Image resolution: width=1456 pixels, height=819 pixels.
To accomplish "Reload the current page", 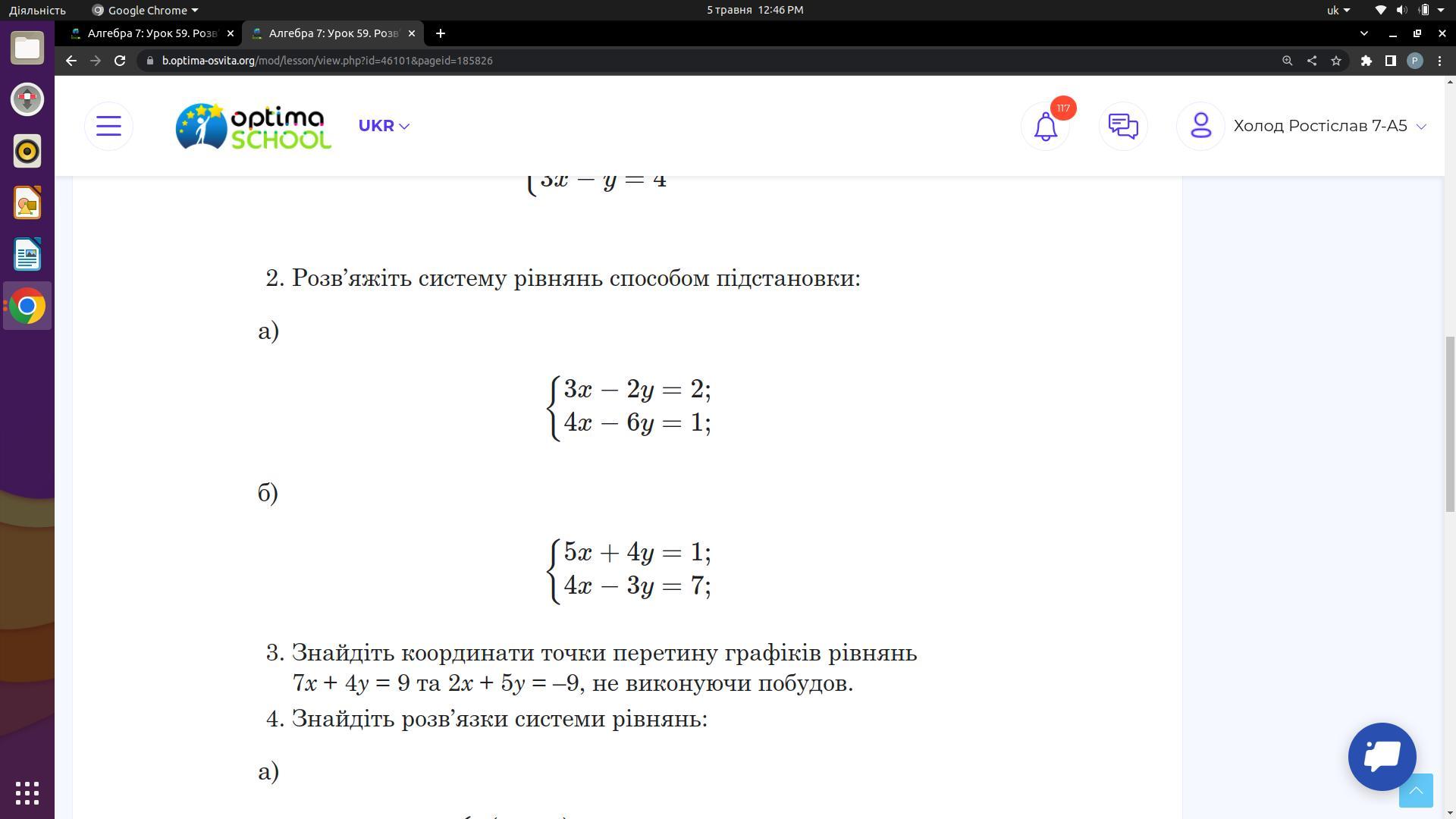I will [120, 61].
